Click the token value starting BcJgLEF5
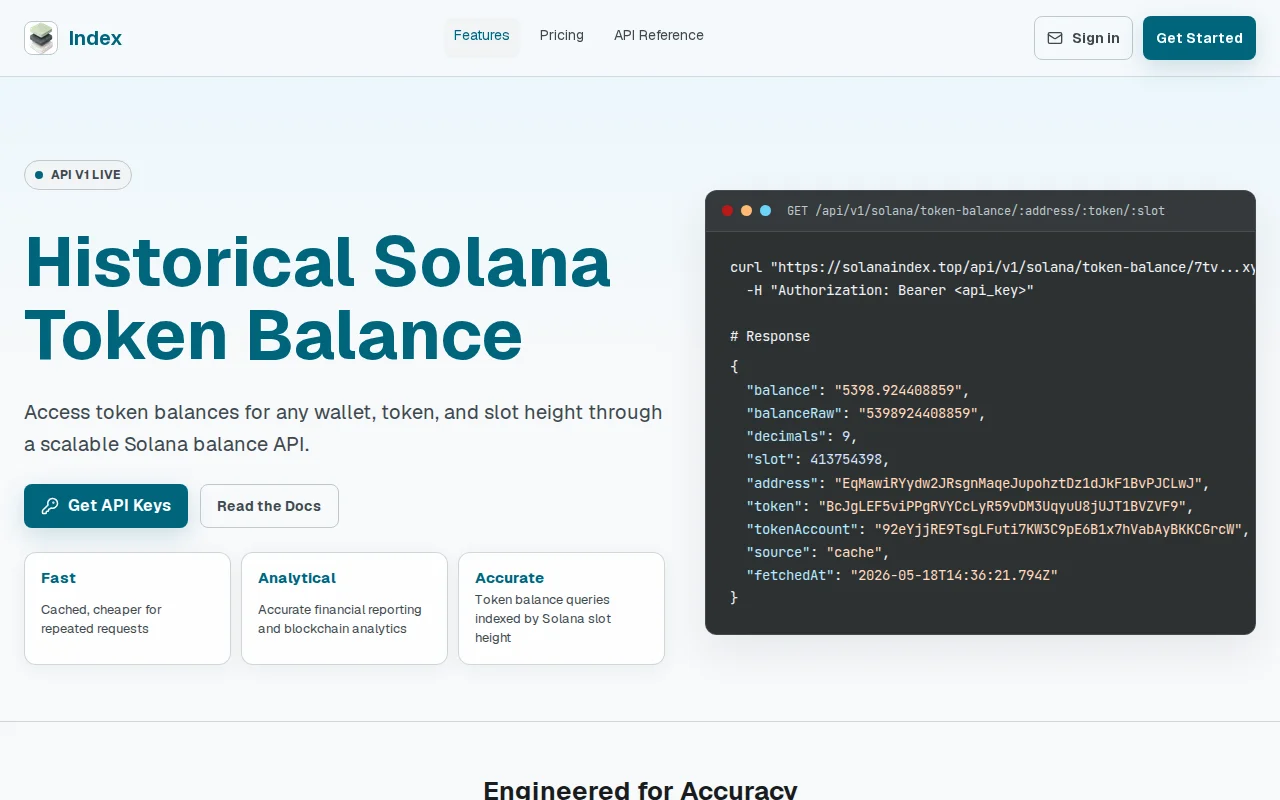1280x800 pixels. pyautogui.click(x=1002, y=506)
